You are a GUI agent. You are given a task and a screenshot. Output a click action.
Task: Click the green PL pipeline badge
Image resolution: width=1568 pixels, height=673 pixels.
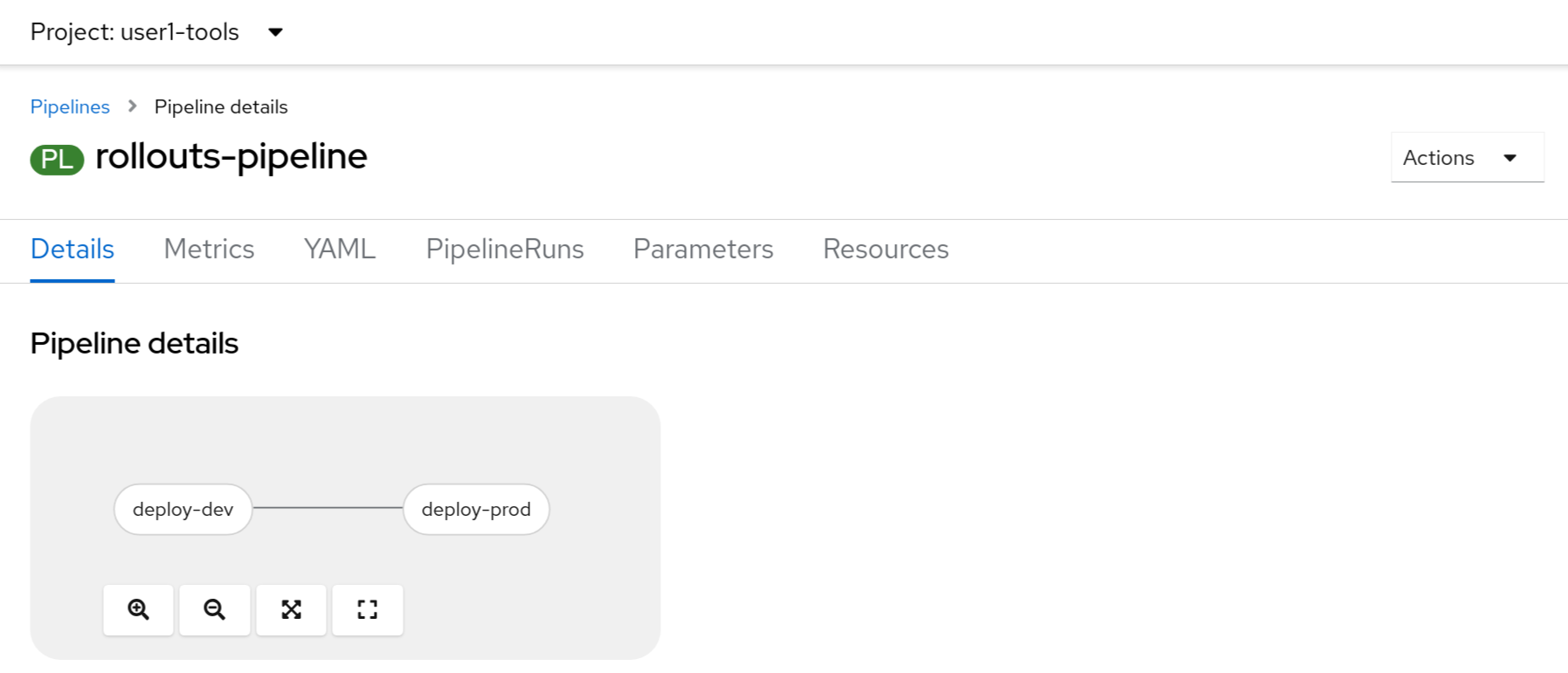[57, 159]
